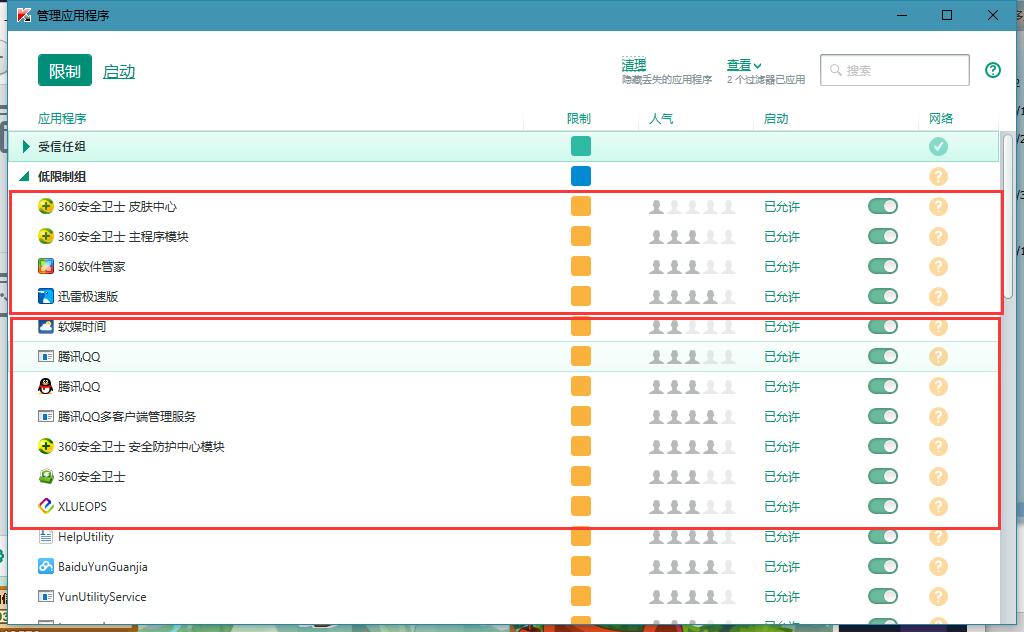
Task: Click 已允许 in the 软媒时间 row
Action: coord(782,326)
